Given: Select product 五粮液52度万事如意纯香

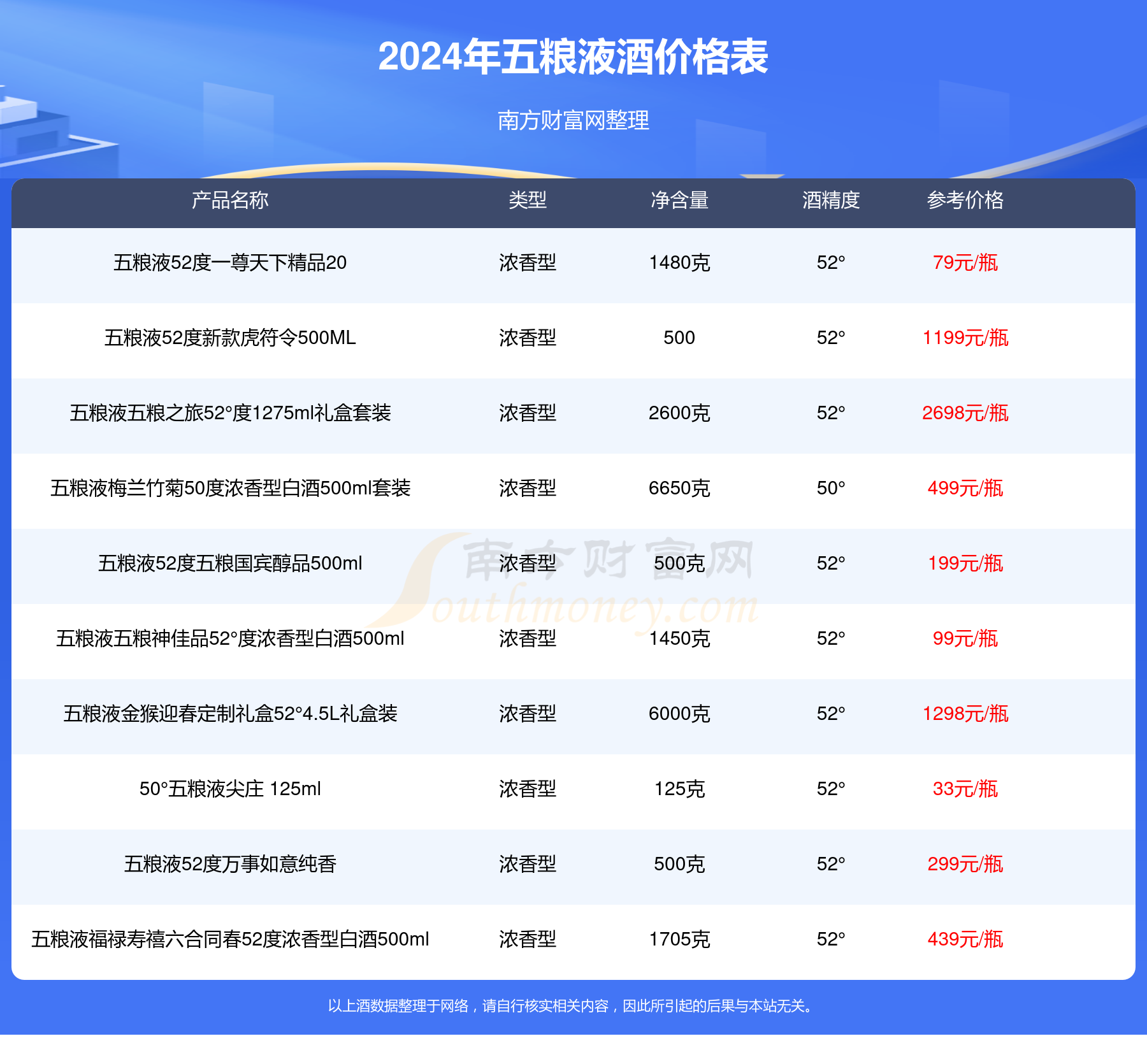Looking at the screenshot, I should point(230,864).
